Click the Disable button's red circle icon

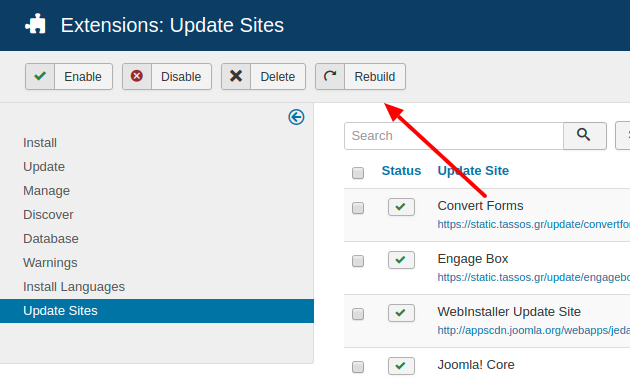pos(137,76)
